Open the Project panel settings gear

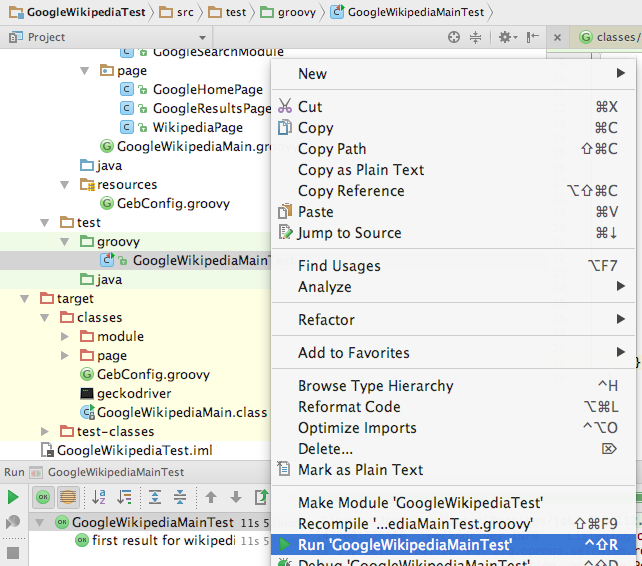pos(508,37)
